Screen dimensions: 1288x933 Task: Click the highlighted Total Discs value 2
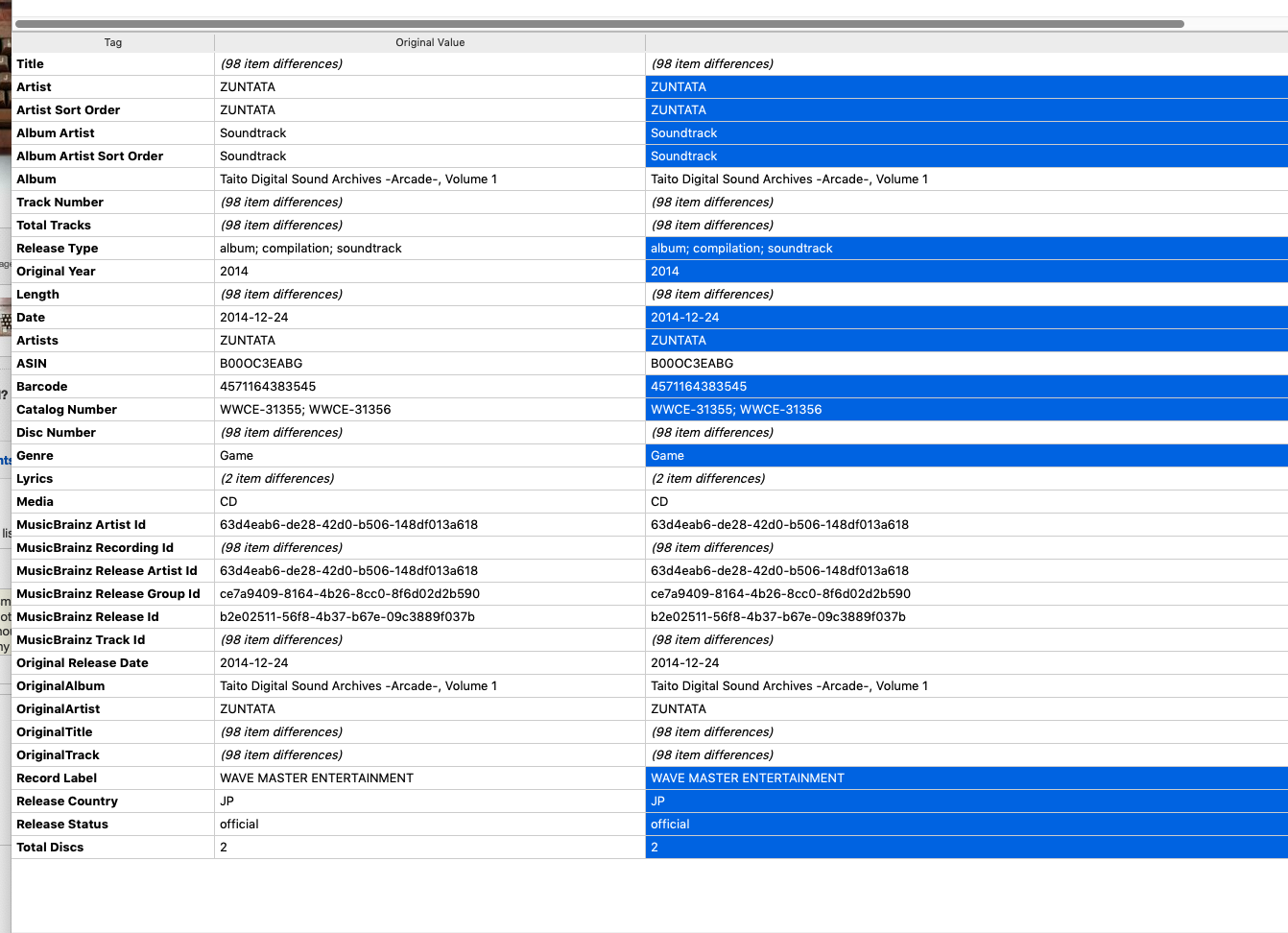click(x=966, y=848)
